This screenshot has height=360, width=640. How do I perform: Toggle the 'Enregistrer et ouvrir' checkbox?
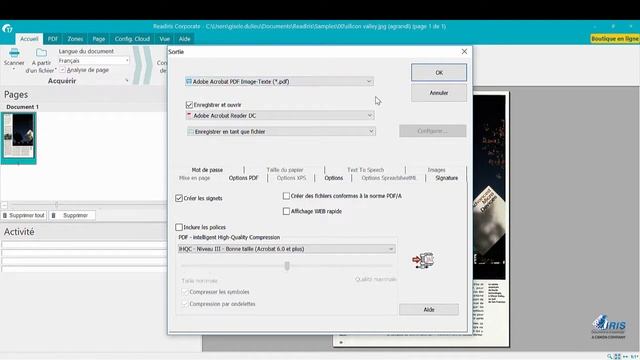point(189,105)
